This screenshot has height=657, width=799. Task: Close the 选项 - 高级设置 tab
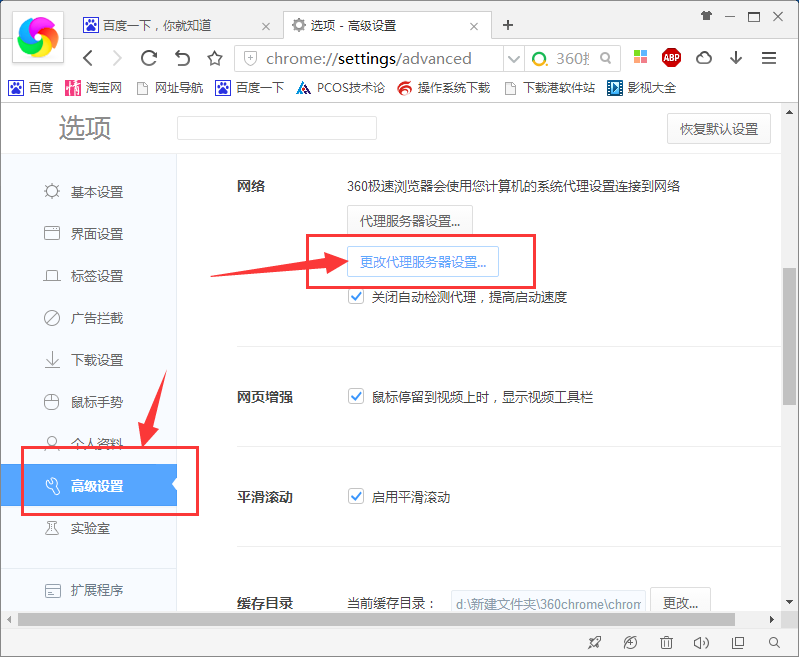(474, 27)
